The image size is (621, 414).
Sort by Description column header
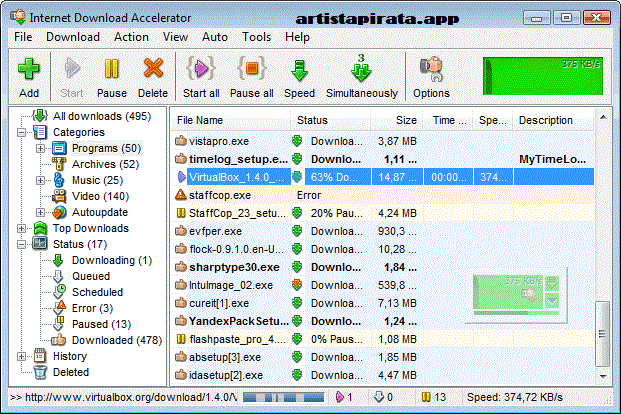[553, 120]
